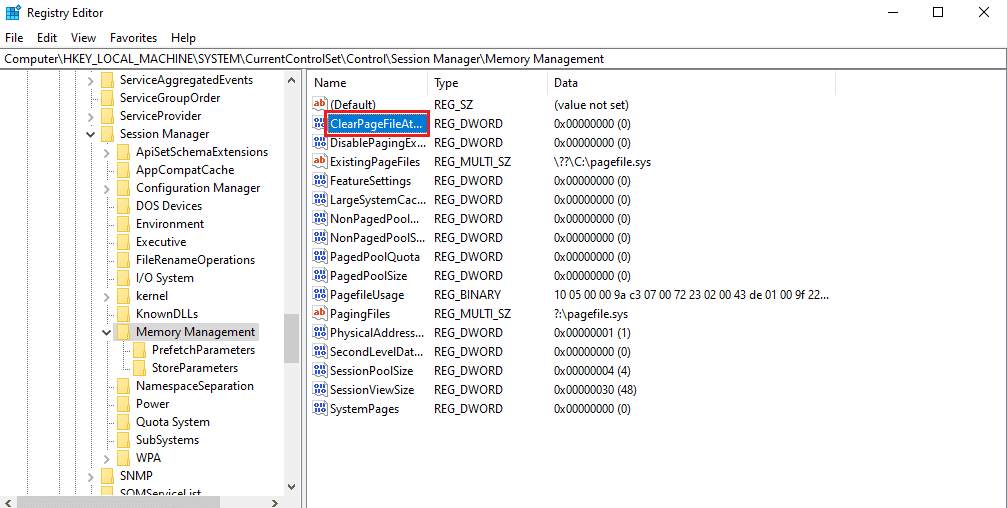The height and width of the screenshot is (508, 1007).
Task: Click the Name column header
Action: [367, 83]
